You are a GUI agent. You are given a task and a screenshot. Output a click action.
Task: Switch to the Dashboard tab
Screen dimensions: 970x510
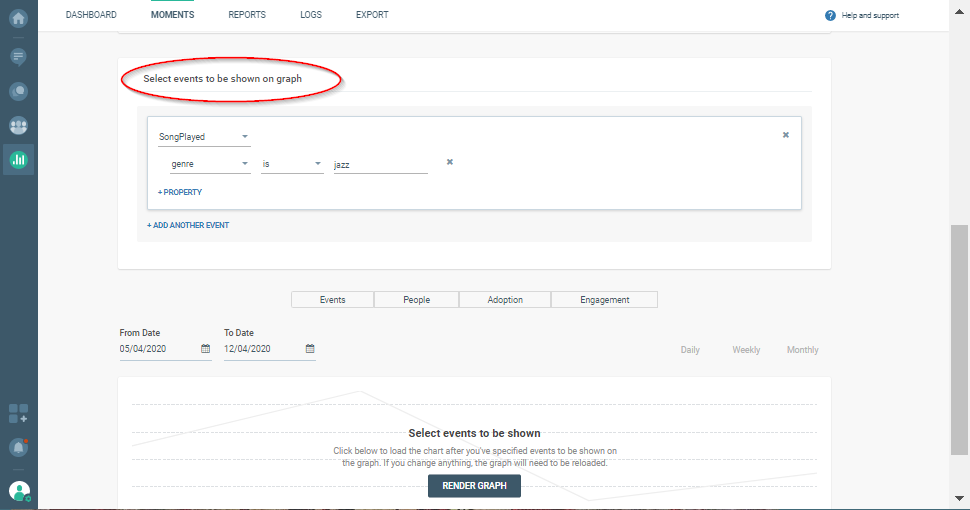click(x=91, y=15)
